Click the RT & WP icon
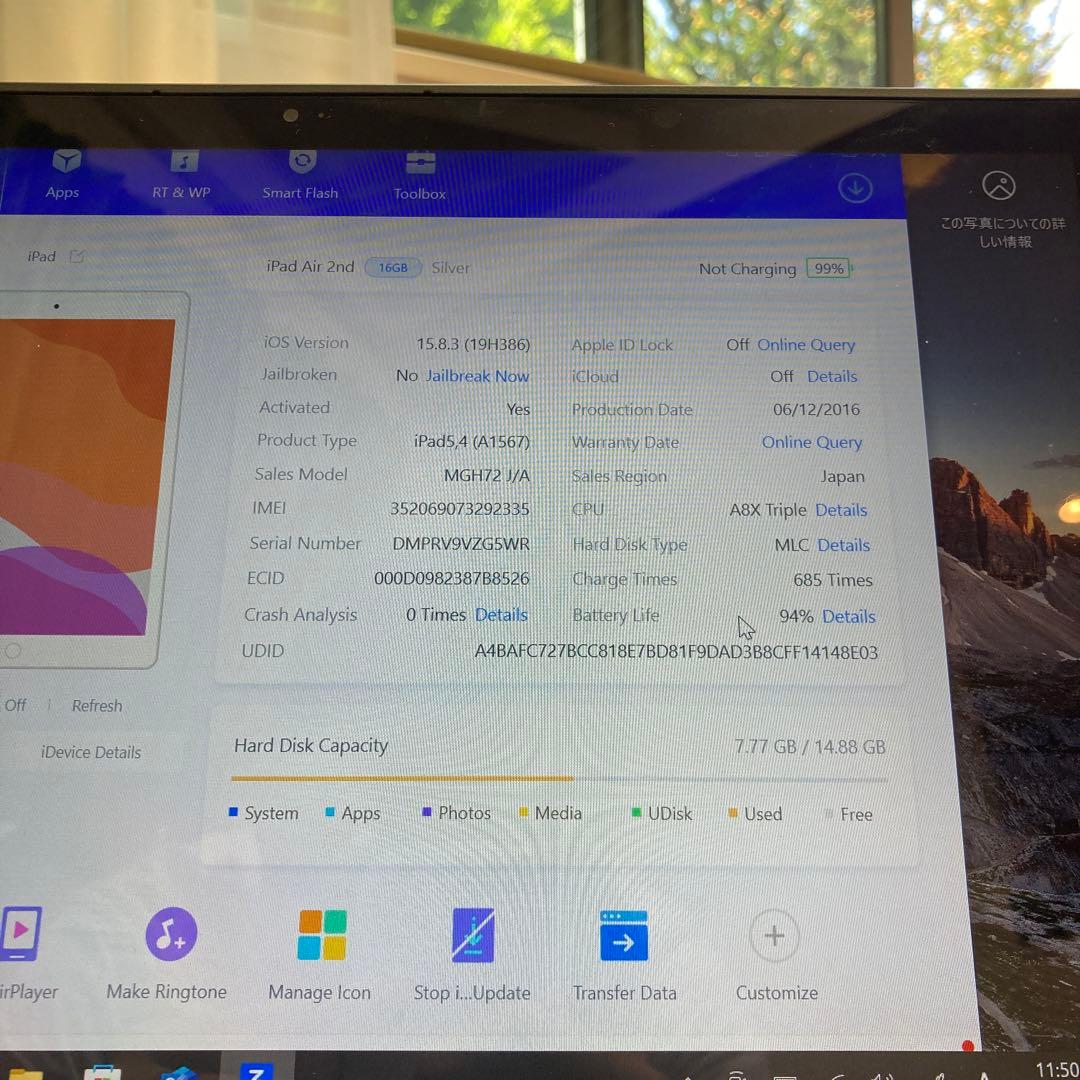The width and height of the screenshot is (1080, 1080). pos(181,175)
